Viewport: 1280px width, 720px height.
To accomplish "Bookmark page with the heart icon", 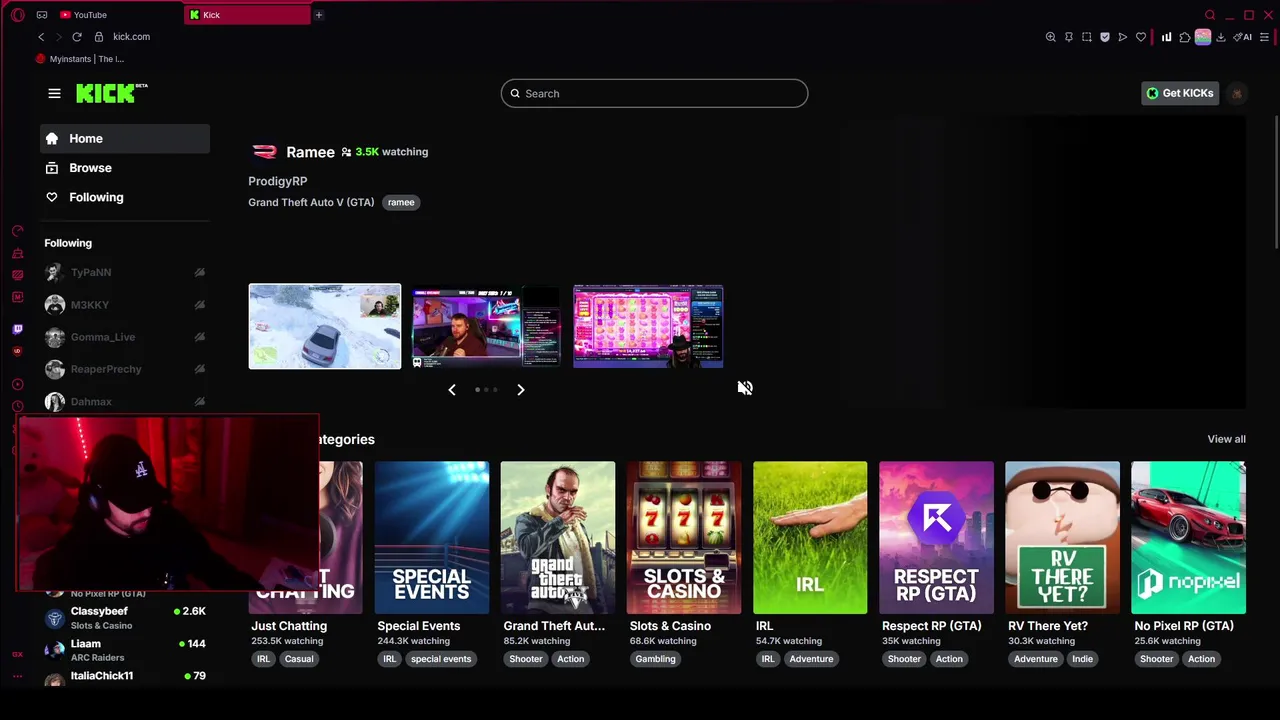I will coord(1141,37).
